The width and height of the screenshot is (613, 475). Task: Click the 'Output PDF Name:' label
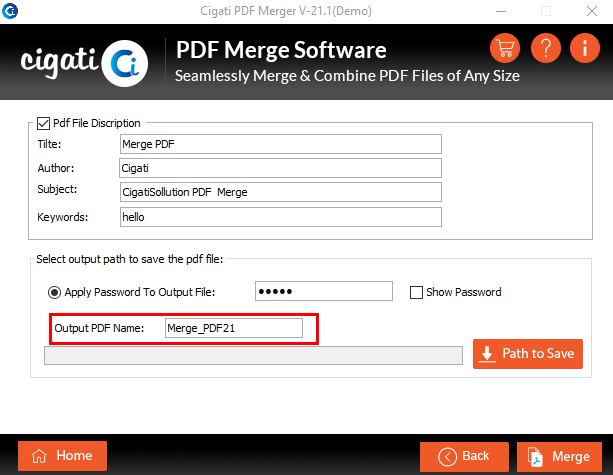pyautogui.click(x=99, y=328)
